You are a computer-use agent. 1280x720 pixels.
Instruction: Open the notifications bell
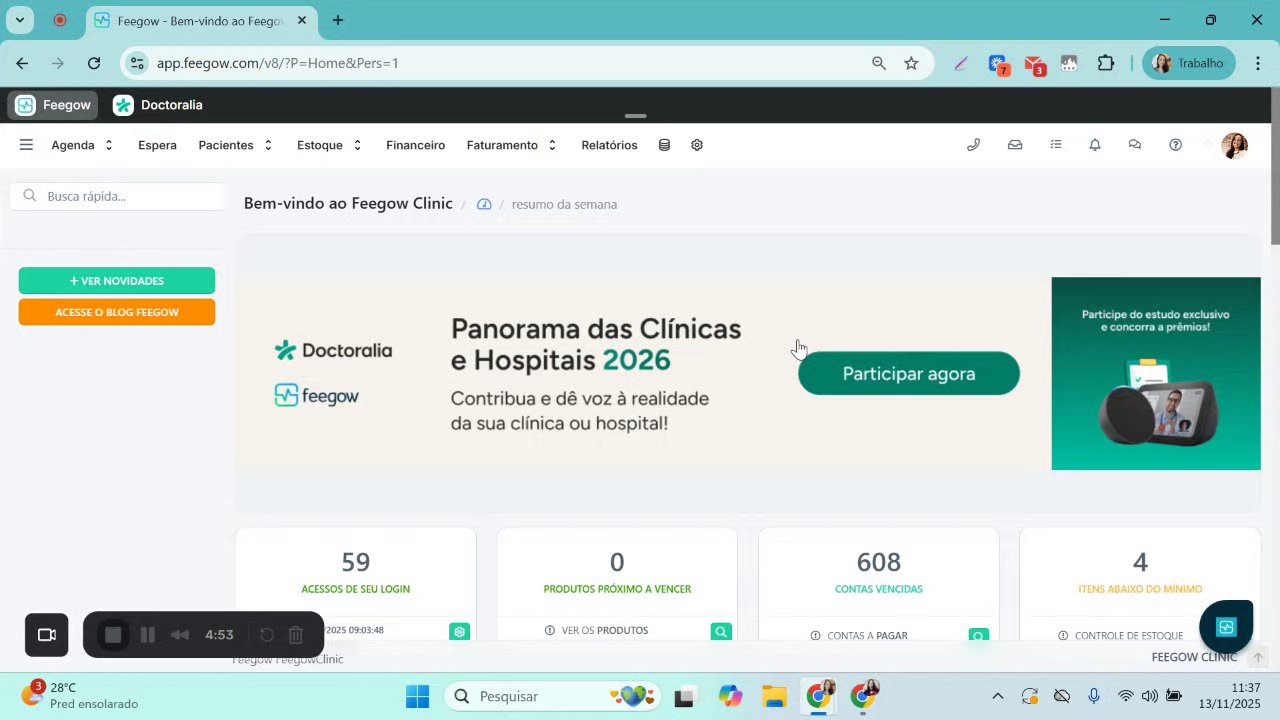click(x=1095, y=145)
